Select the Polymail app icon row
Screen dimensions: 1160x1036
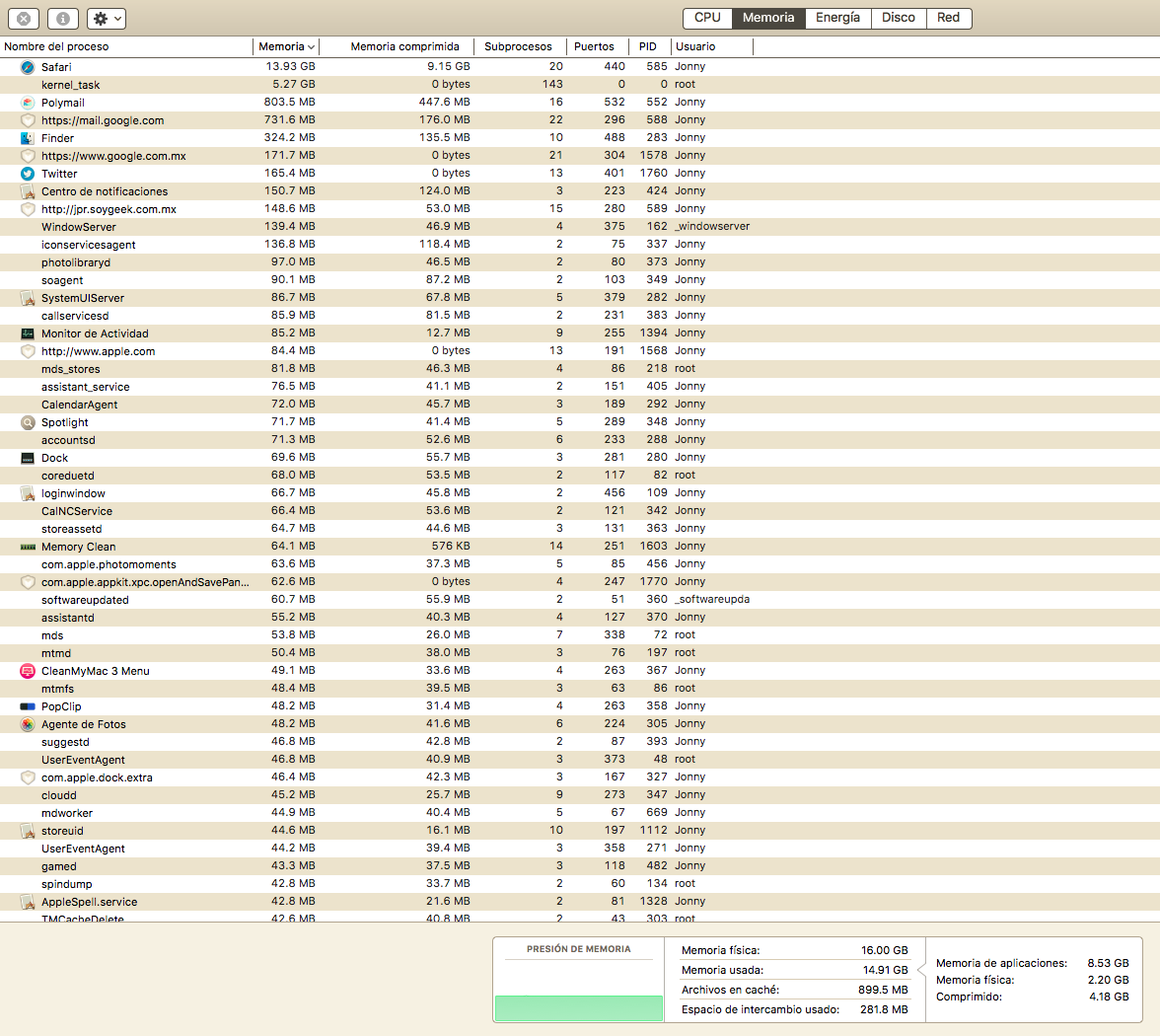click(x=28, y=103)
